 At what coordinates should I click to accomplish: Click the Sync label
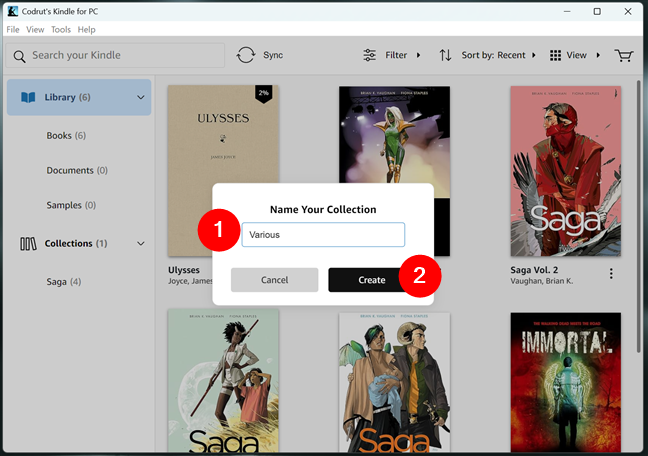(x=273, y=55)
